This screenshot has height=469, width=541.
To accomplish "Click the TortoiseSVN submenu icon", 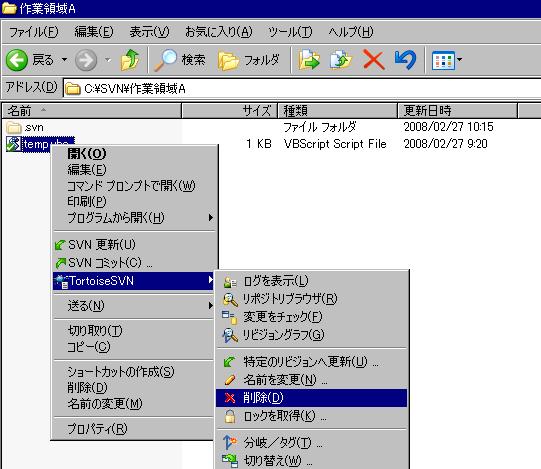I will 62,281.
